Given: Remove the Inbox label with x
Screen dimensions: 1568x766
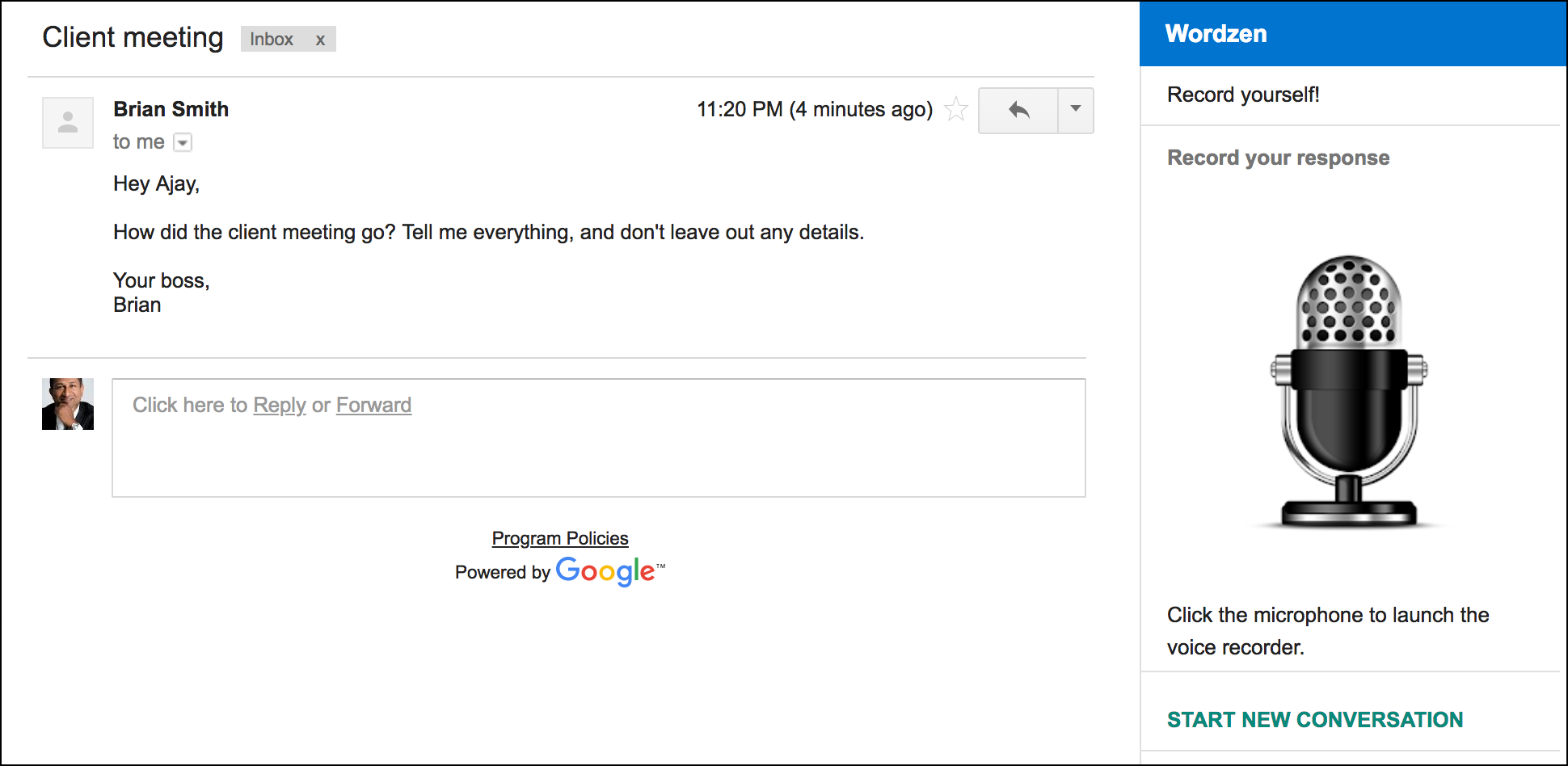Looking at the screenshot, I should click(320, 40).
